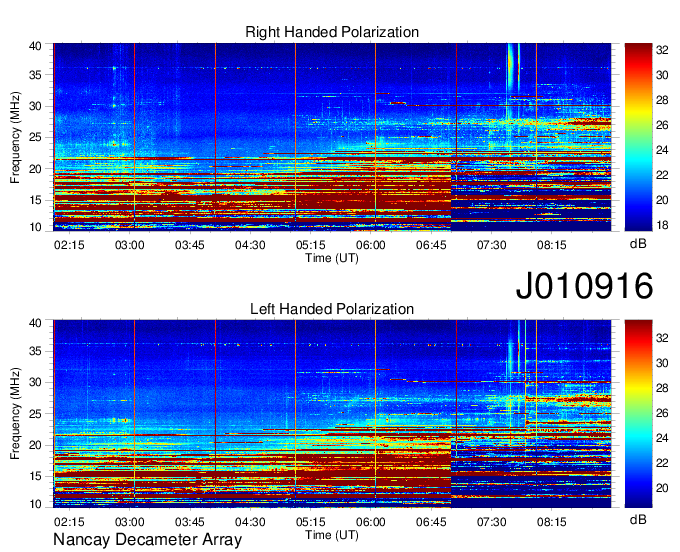The image size is (680, 552).
Task: Click the 'Left Handed Polarization' title
Action: 332,309
